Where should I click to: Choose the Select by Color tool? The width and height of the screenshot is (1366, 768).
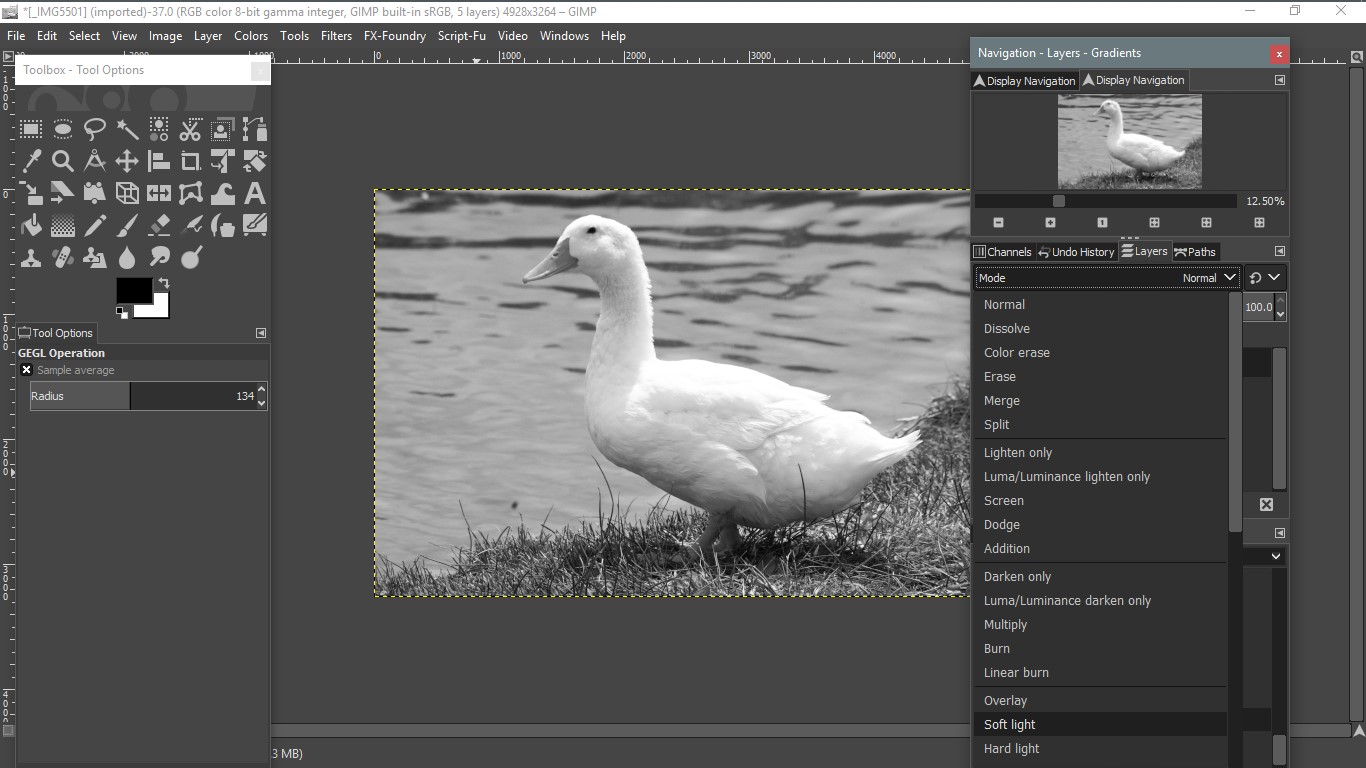coord(159,129)
